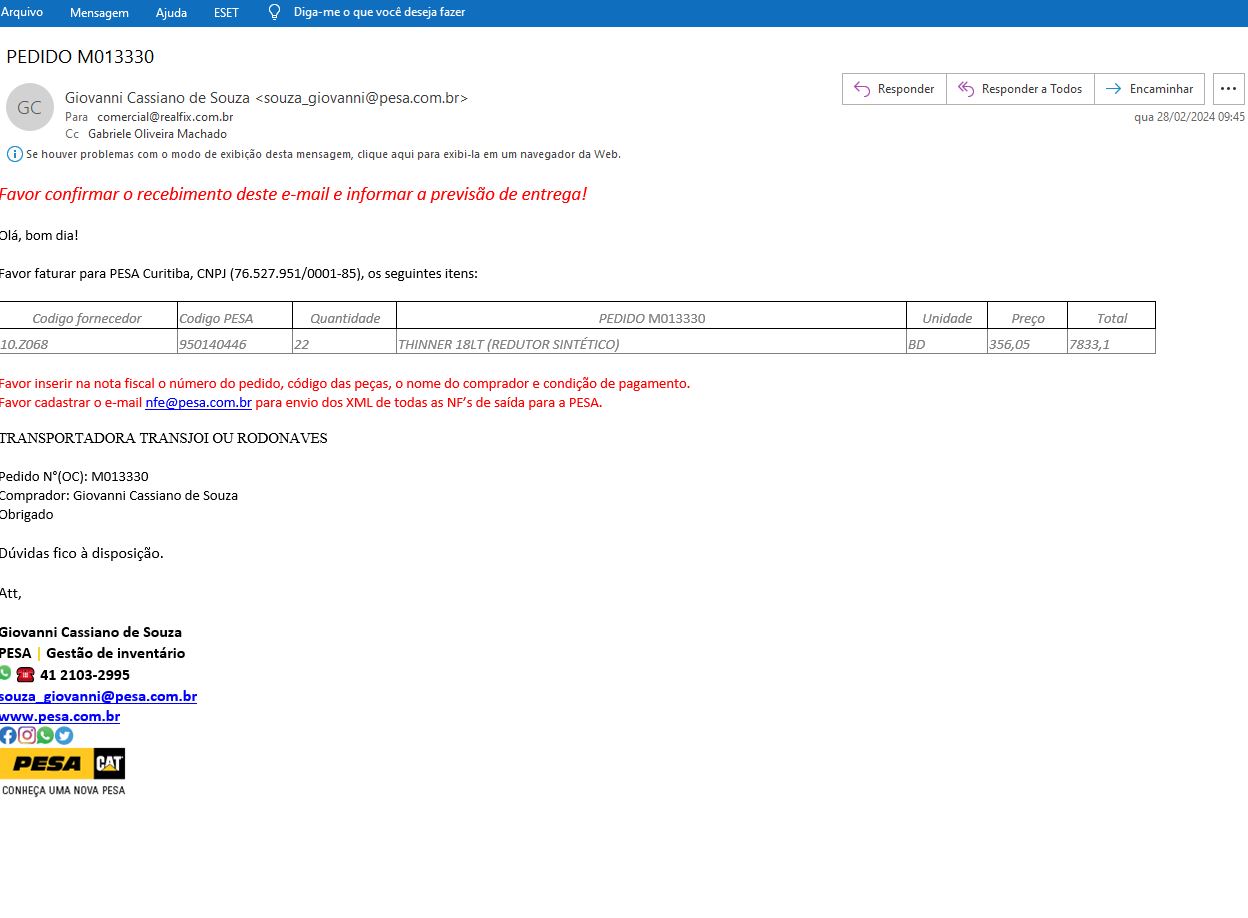This screenshot has width=1248, height=918.
Task: Click the Responder button
Action: pyautogui.click(x=894, y=89)
